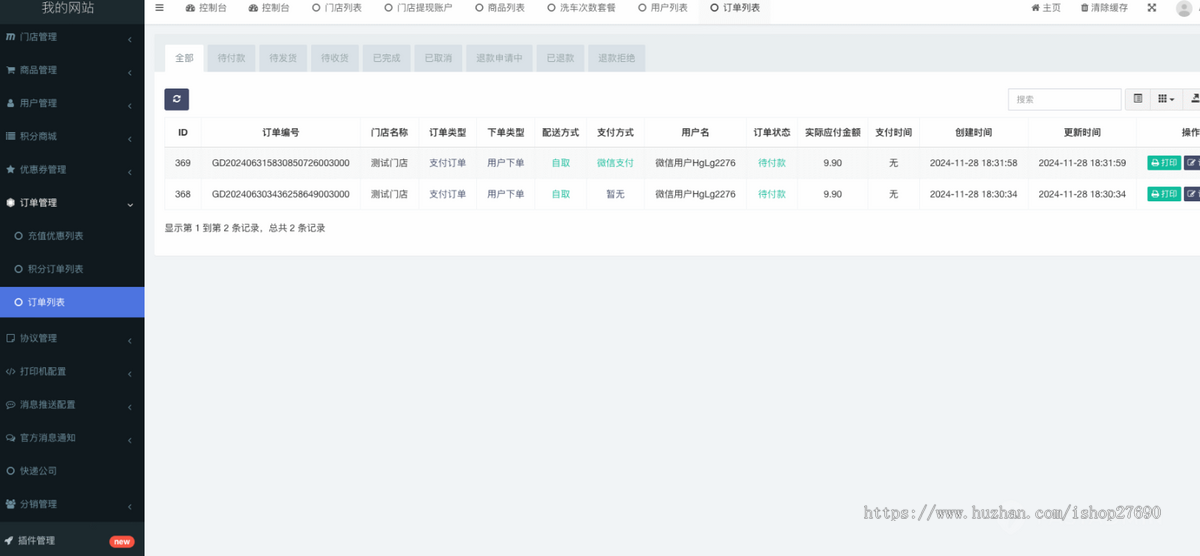Click the 打印 button for order 368
The image size is (1200, 556).
[x=1164, y=194]
